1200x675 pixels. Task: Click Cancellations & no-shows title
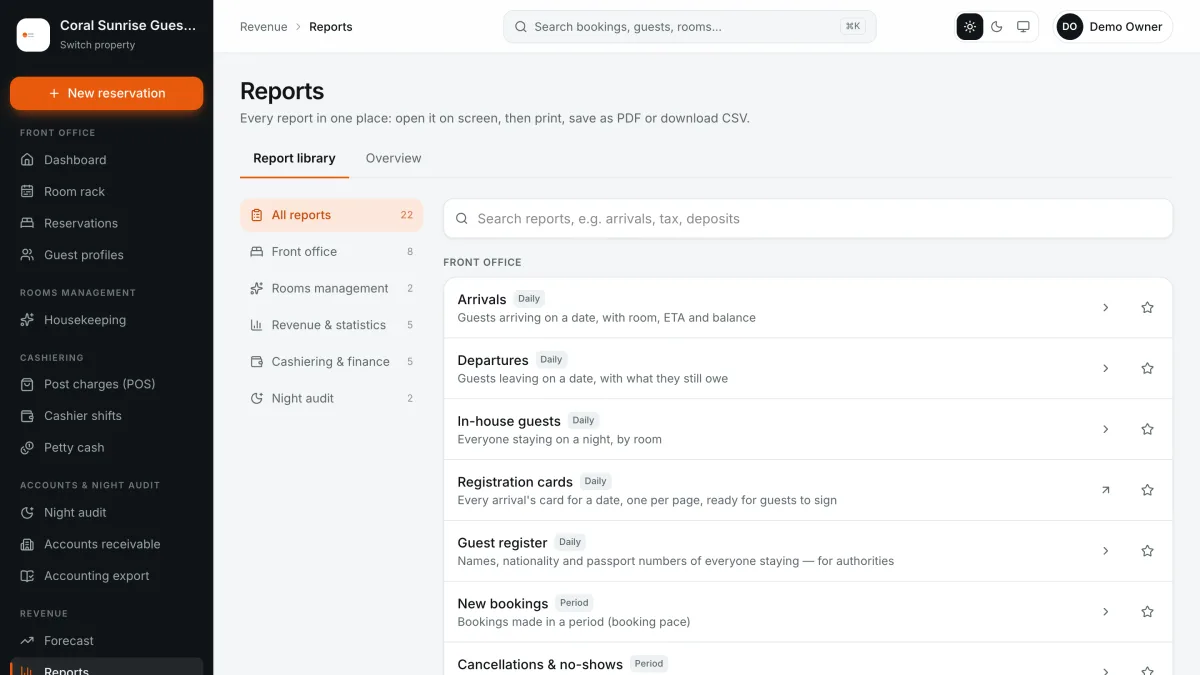(x=540, y=664)
